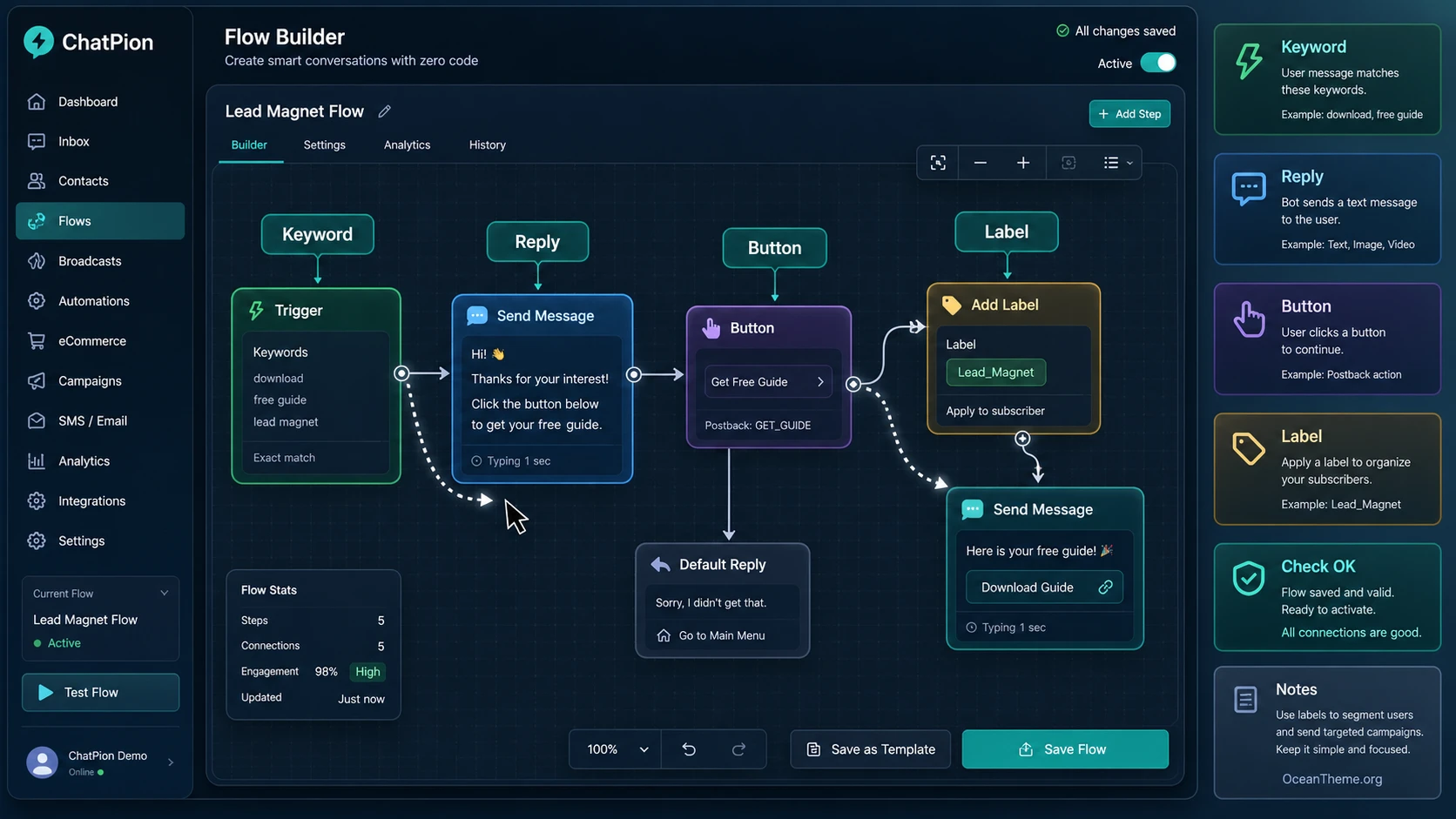The image size is (1456, 819).
Task: Open the Inbox sidebar item
Action: coord(100,141)
